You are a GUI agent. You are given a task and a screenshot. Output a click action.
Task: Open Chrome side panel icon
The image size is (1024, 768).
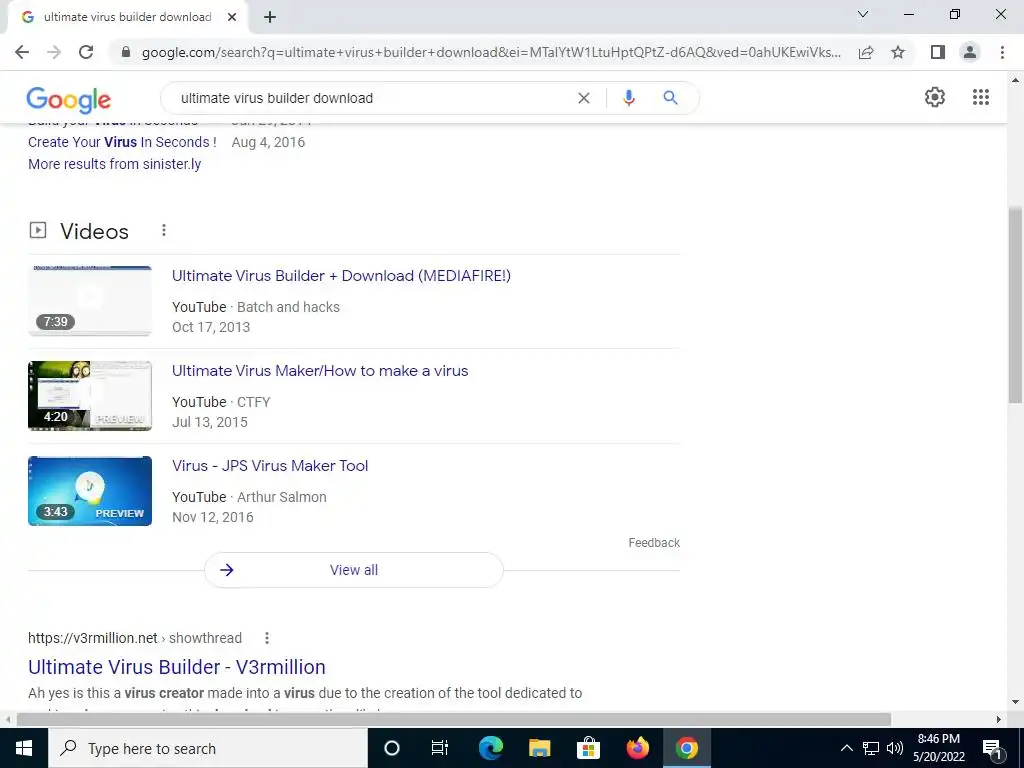938,52
